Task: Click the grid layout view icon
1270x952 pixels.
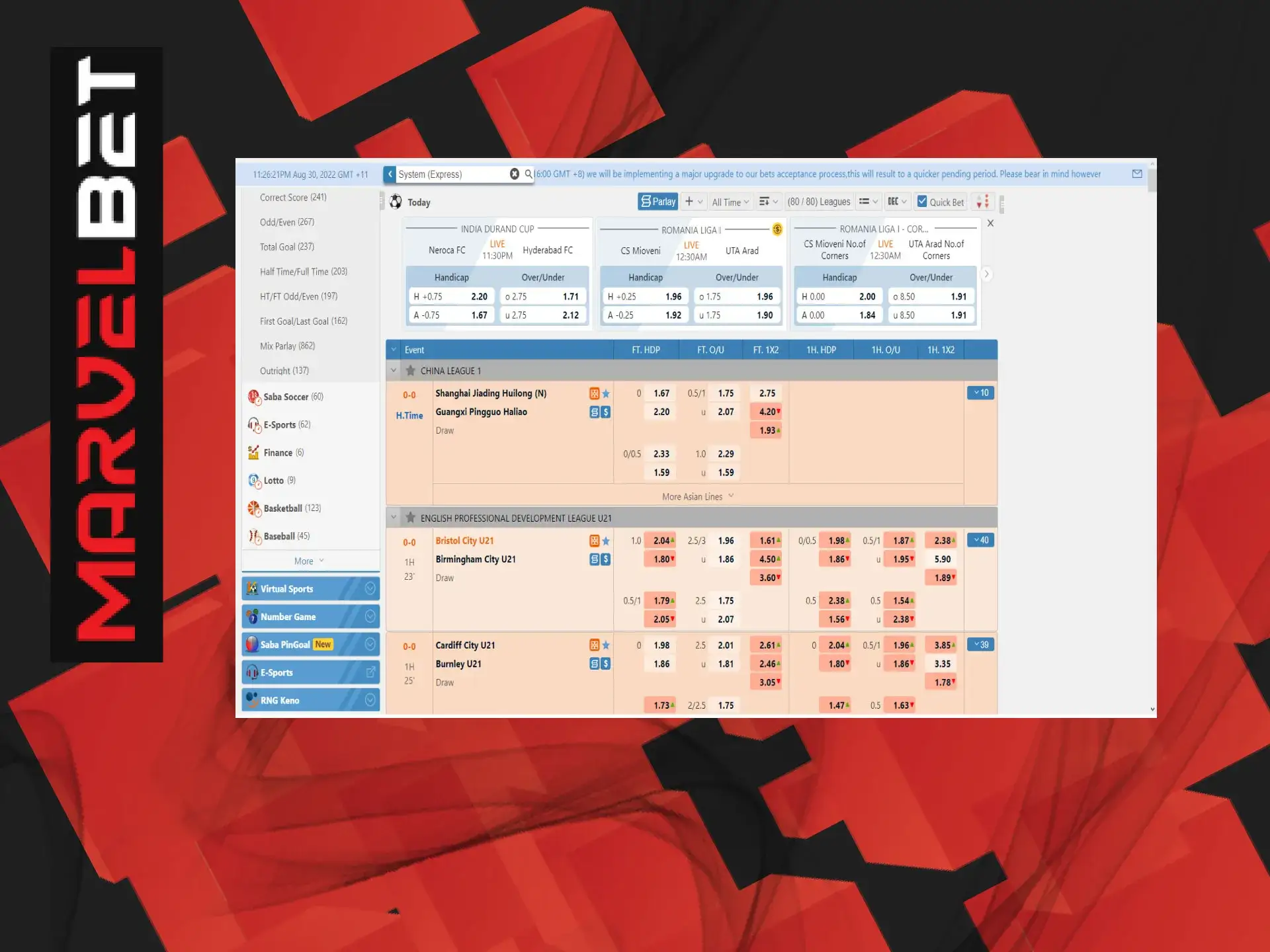Action: coord(863,204)
